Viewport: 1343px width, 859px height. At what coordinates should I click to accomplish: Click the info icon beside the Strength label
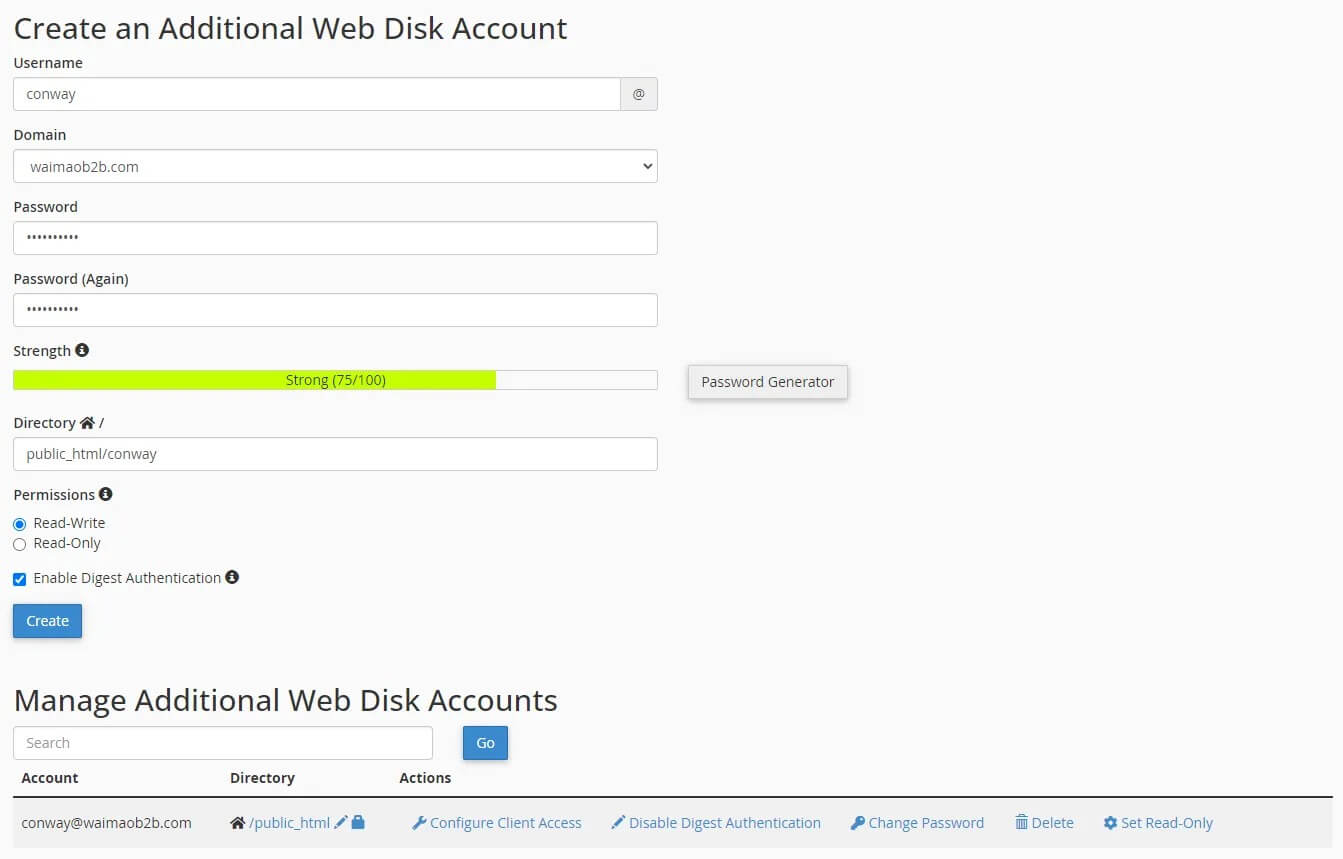pyautogui.click(x=82, y=350)
